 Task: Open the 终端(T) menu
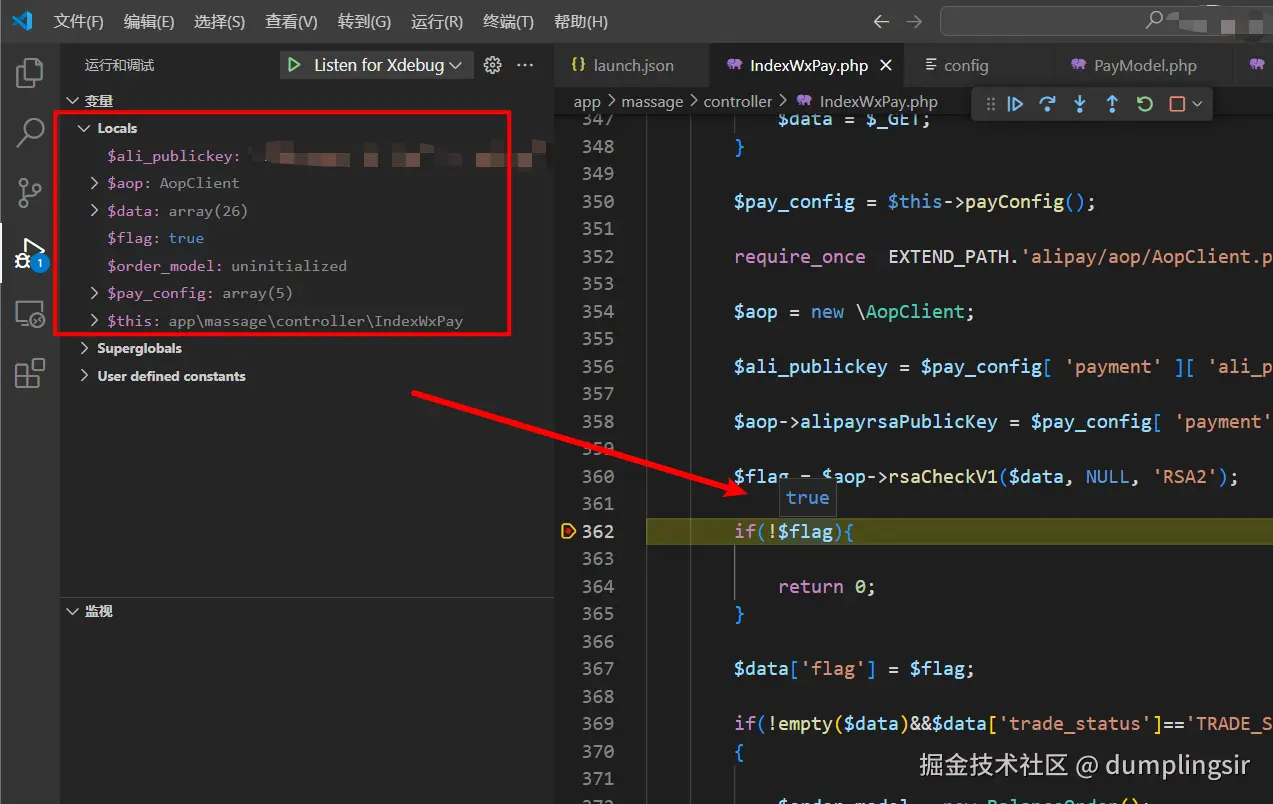(508, 22)
